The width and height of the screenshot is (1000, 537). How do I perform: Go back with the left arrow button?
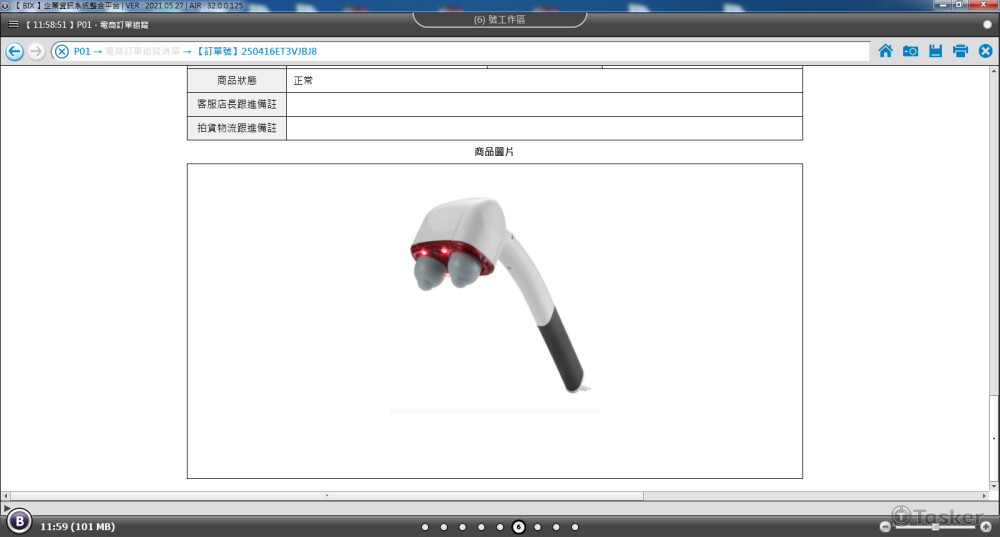pos(14,52)
